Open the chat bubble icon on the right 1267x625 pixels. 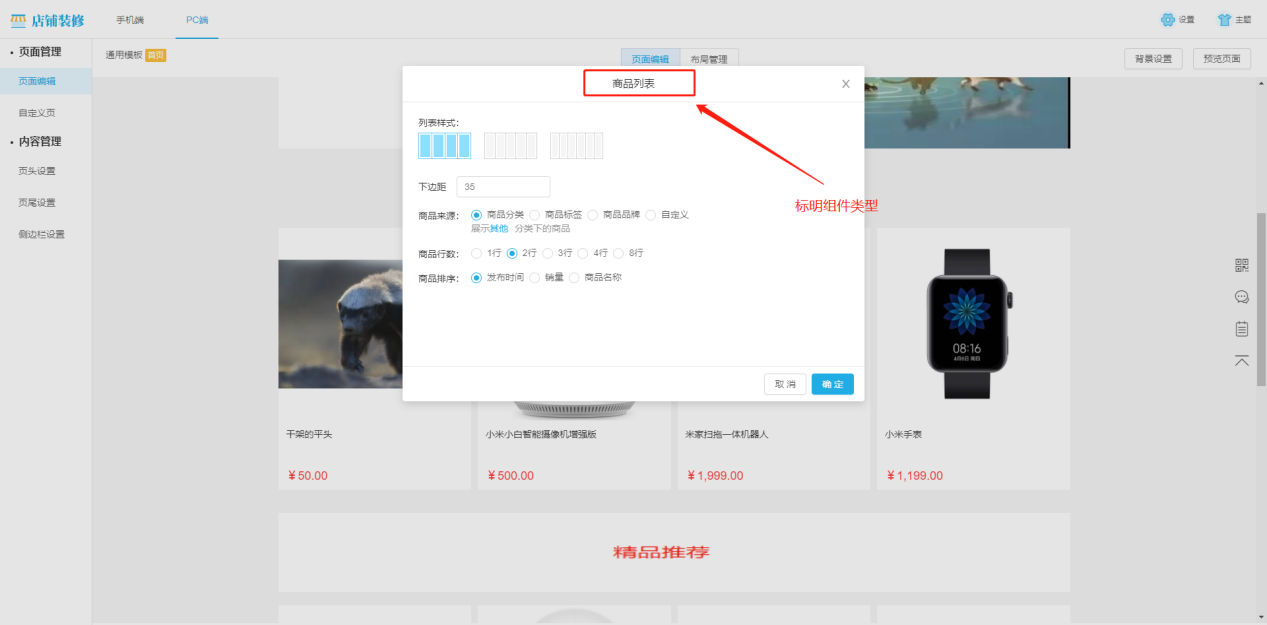click(x=1241, y=296)
